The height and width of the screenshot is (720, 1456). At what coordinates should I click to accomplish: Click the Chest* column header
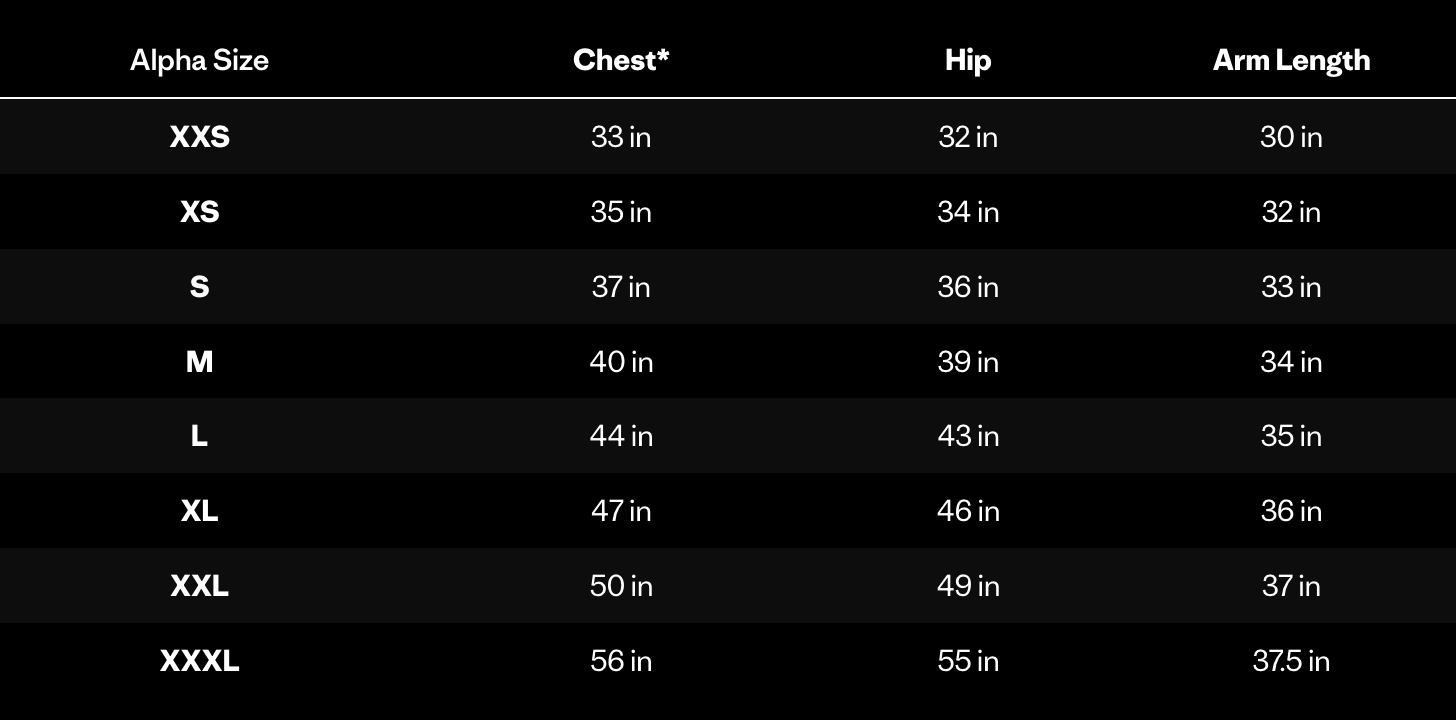click(x=621, y=60)
